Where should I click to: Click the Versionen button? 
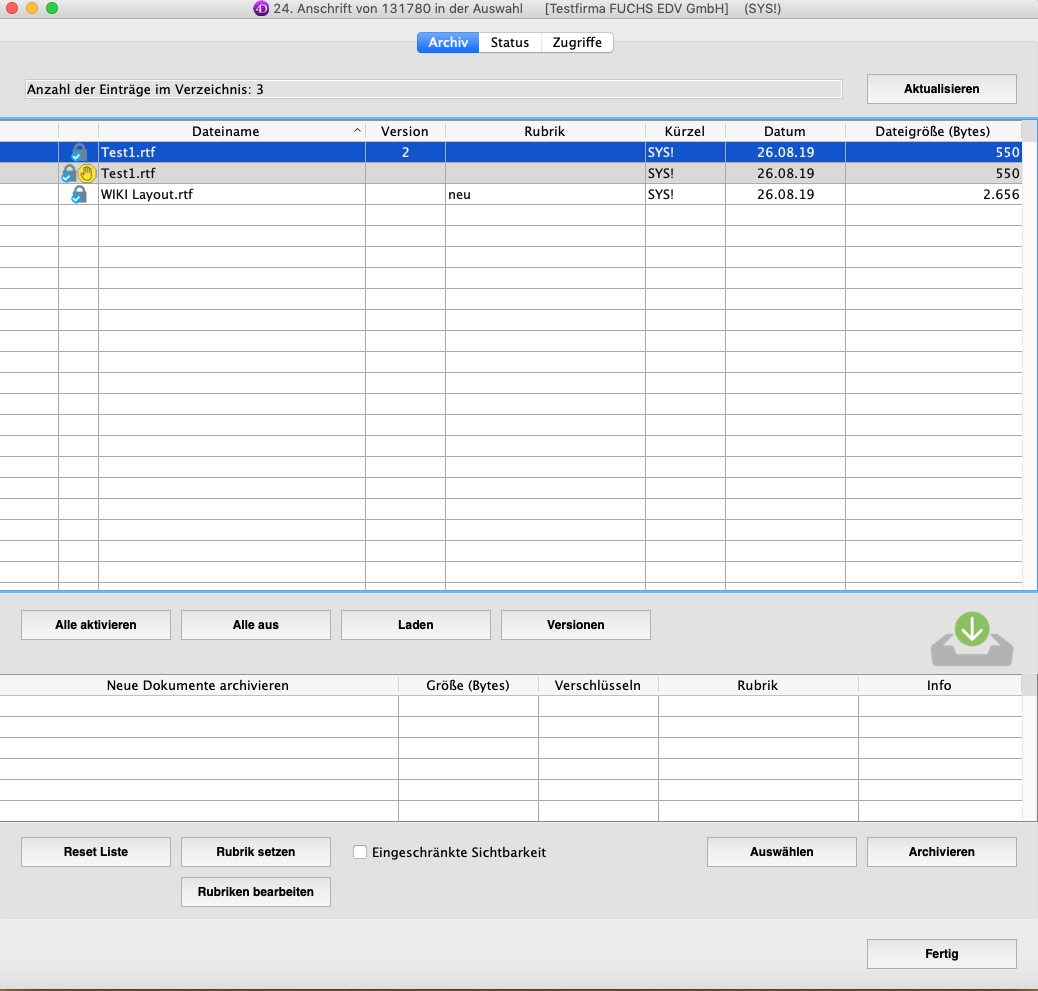[575, 625]
